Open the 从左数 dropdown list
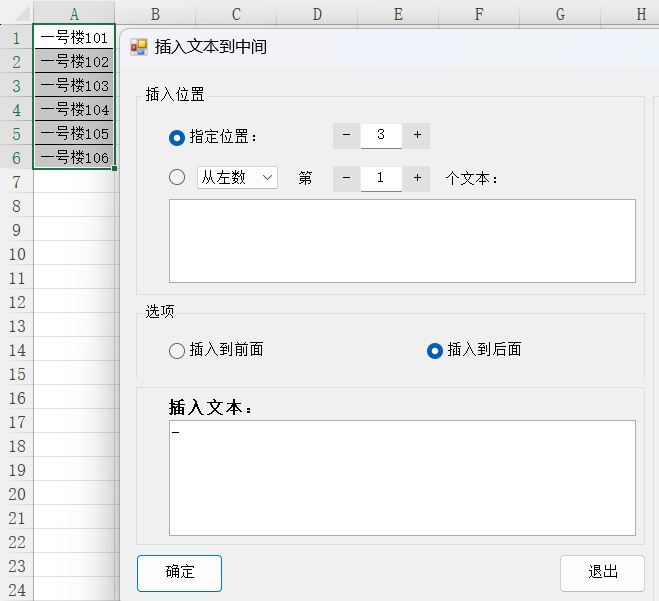Screen dimensions: 659x601 (237, 178)
